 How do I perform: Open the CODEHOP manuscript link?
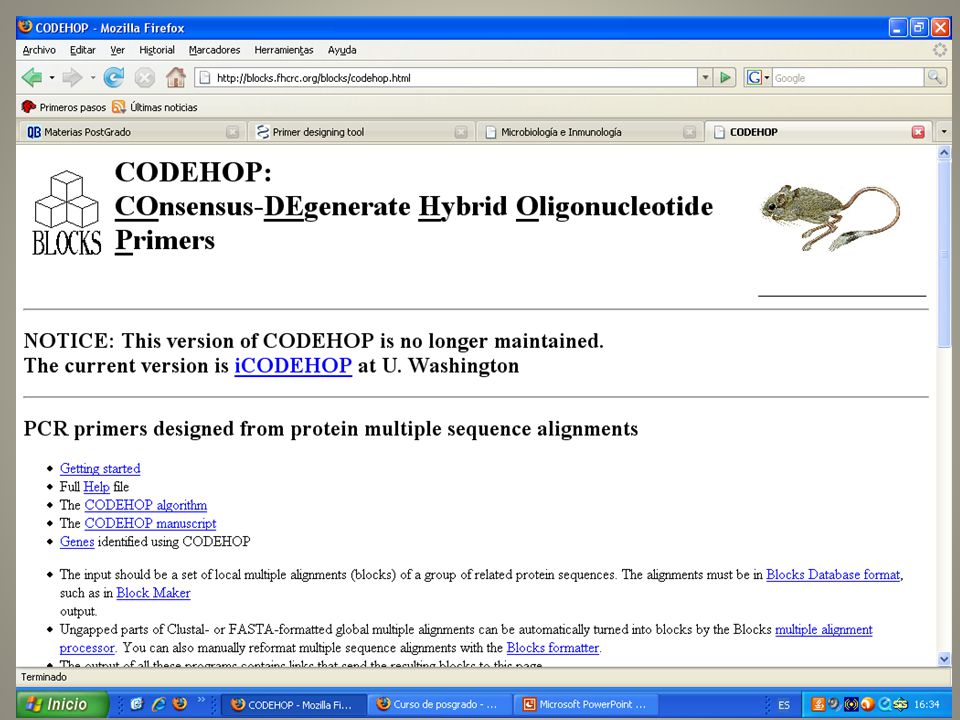point(150,523)
